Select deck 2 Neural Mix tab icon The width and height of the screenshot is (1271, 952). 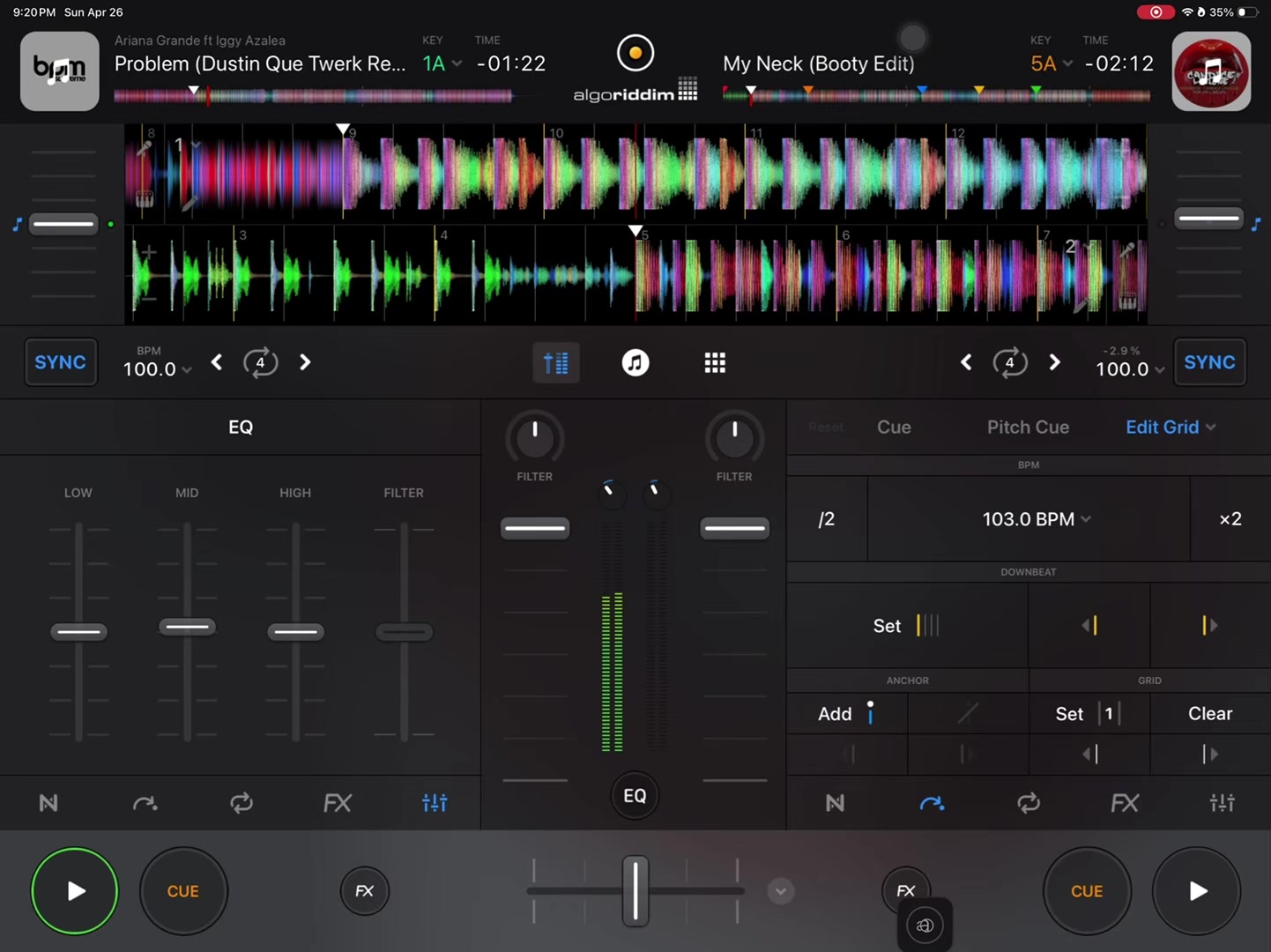point(835,802)
